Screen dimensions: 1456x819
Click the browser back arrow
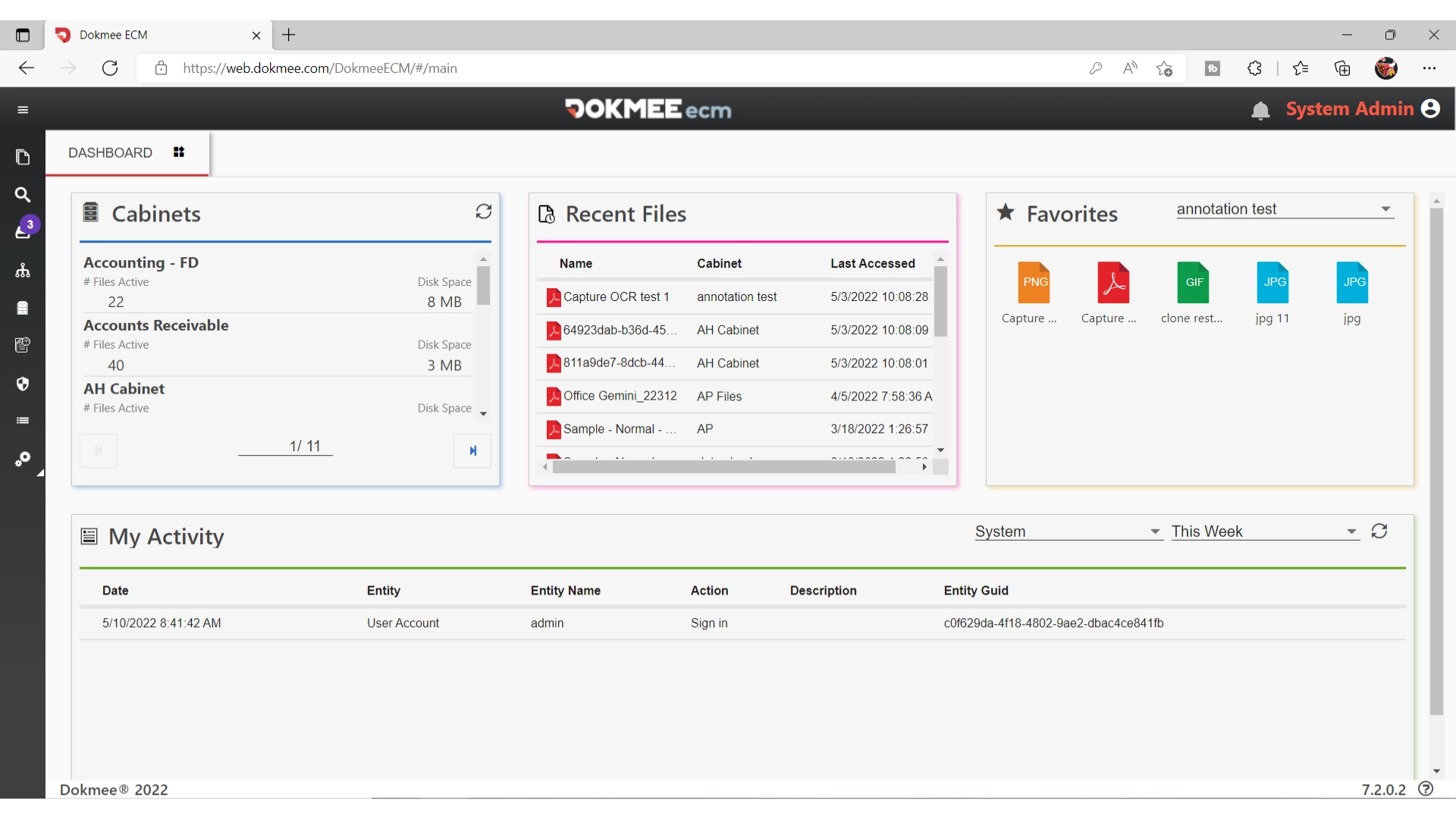(x=27, y=68)
